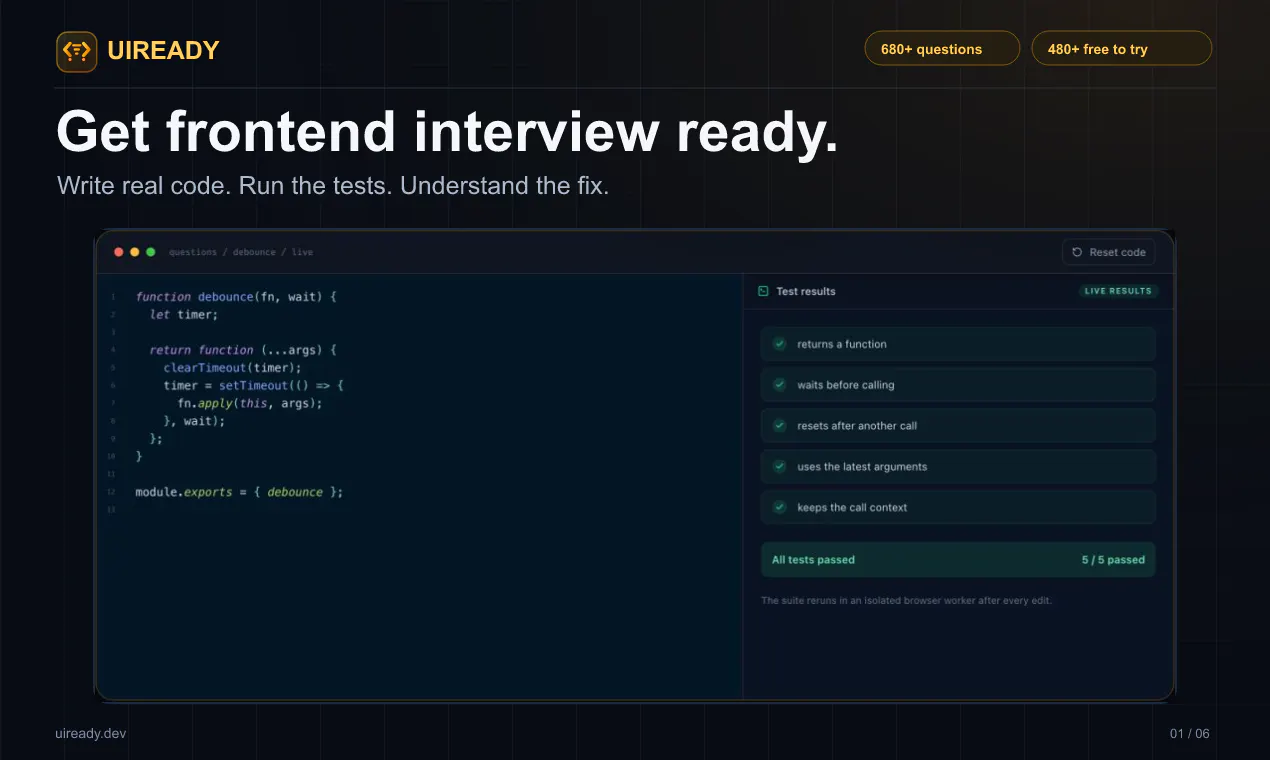The image size is (1270, 760).
Task: Click the UIREADY logo icon
Action: point(76,51)
